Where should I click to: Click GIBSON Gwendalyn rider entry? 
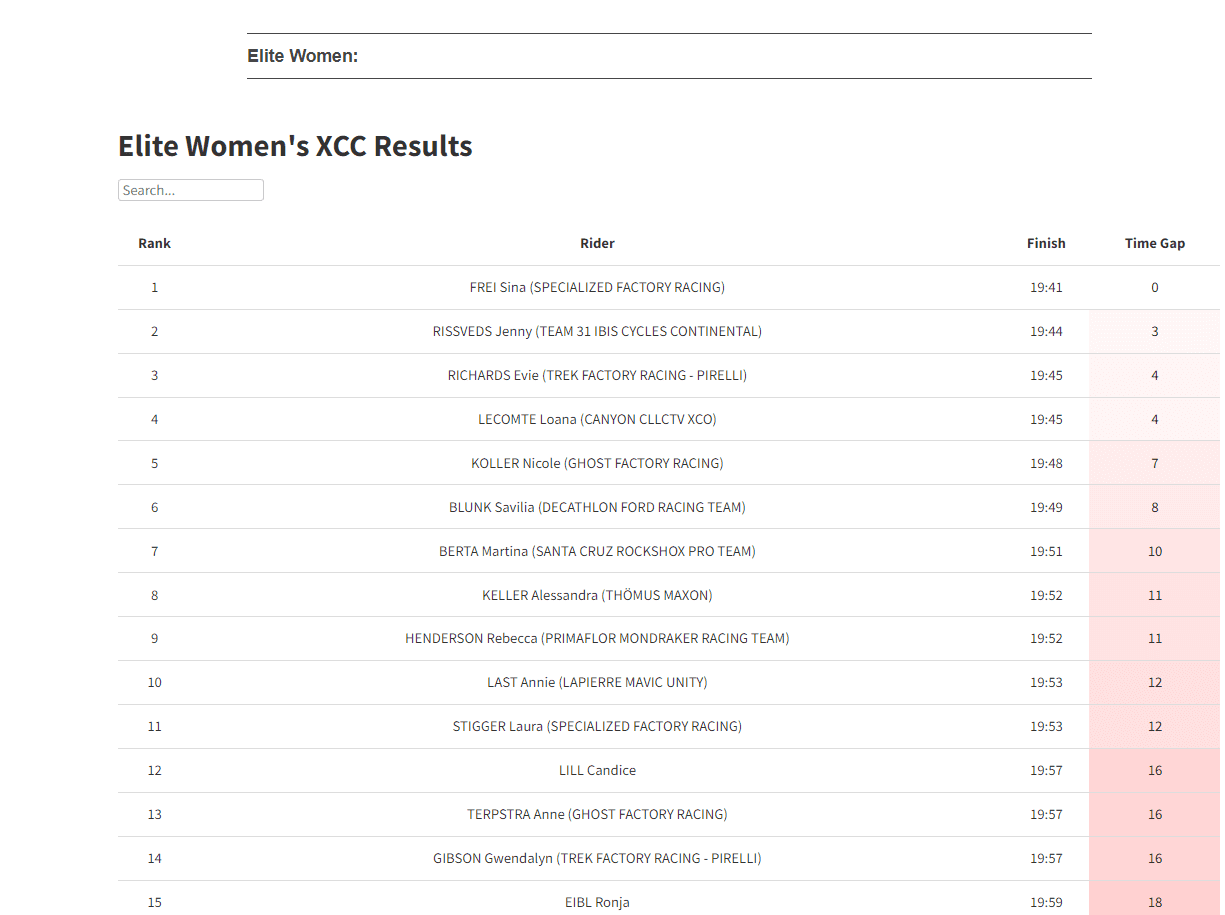597,858
